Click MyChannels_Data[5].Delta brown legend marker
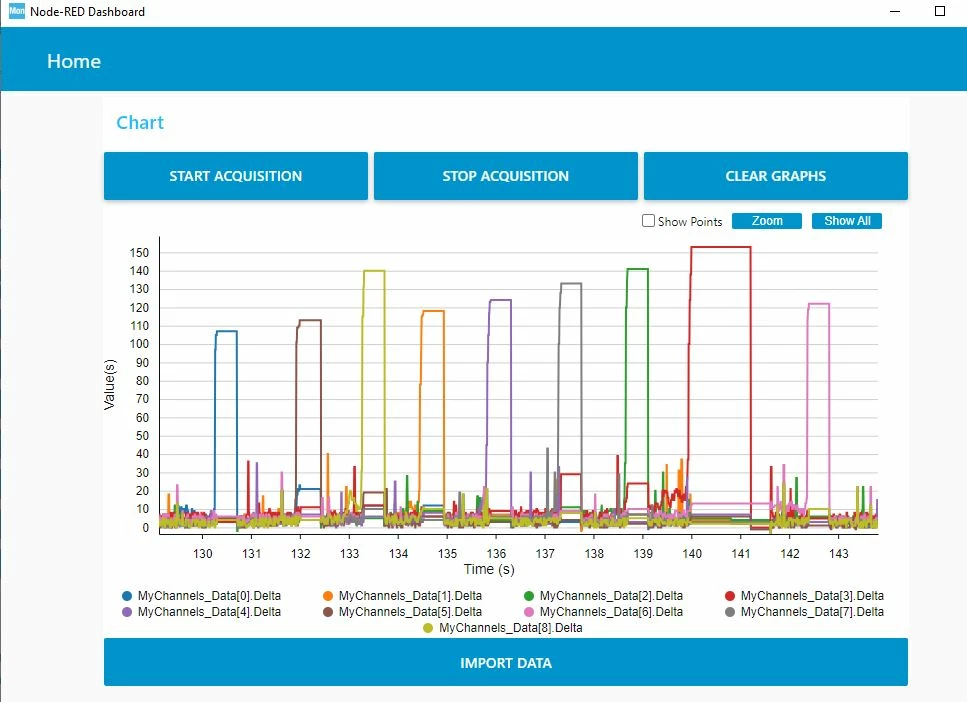 [x=328, y=612]
